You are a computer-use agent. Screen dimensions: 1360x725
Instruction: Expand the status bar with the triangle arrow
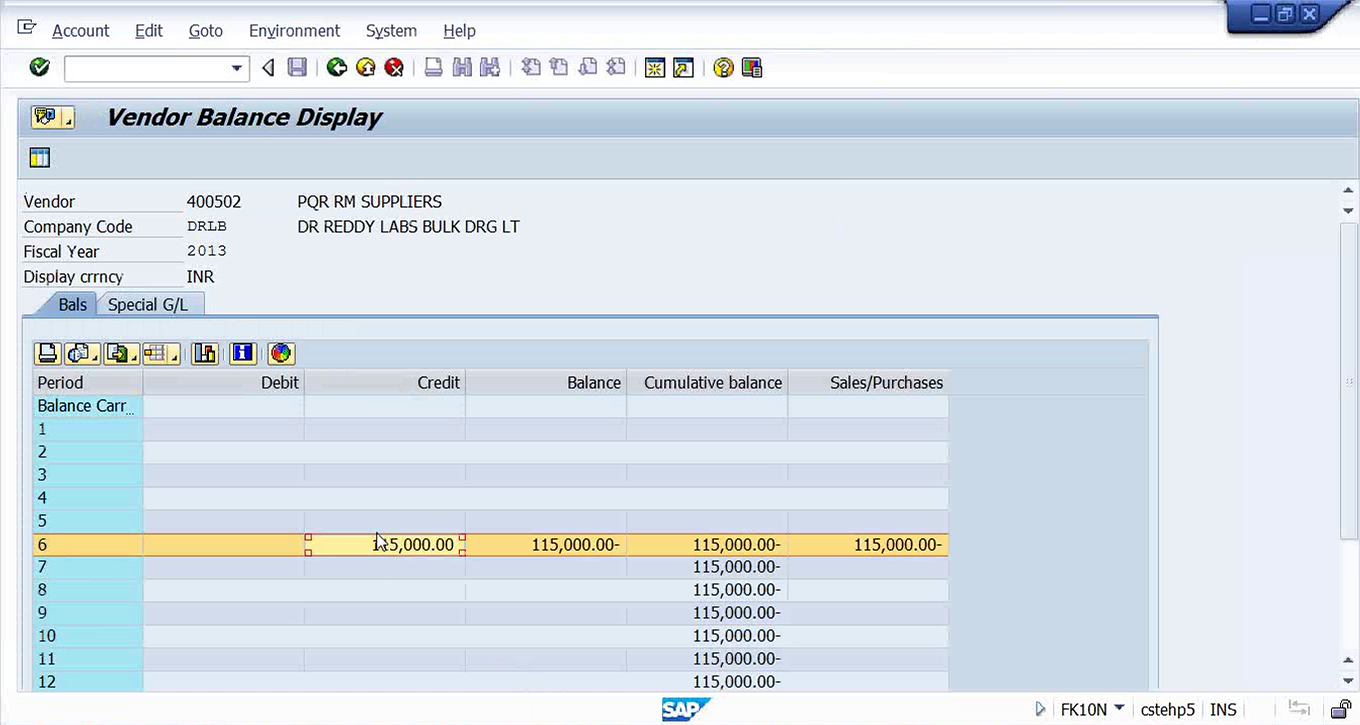point(1041,709)
